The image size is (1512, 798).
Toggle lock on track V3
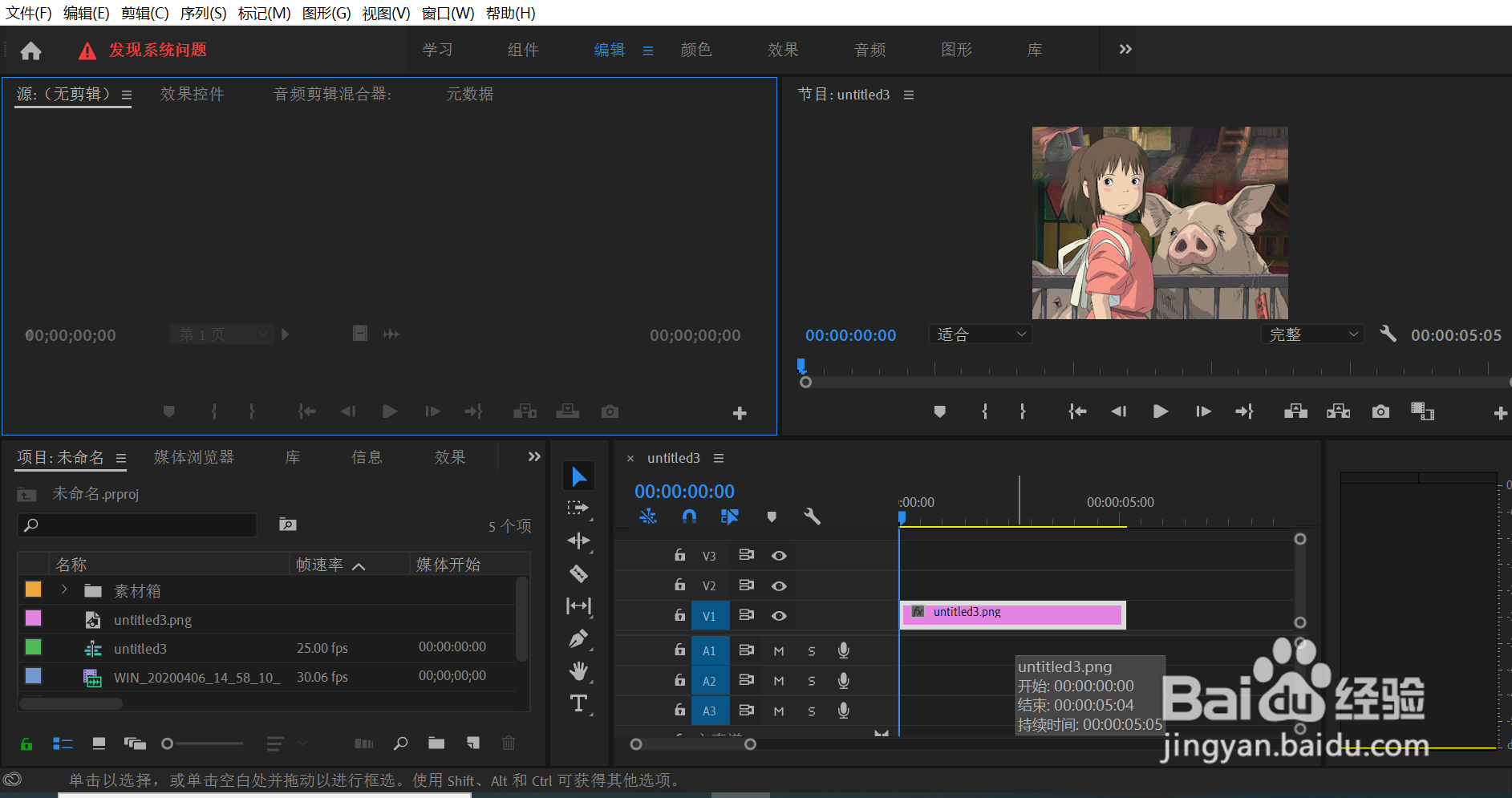pos(679,555)
